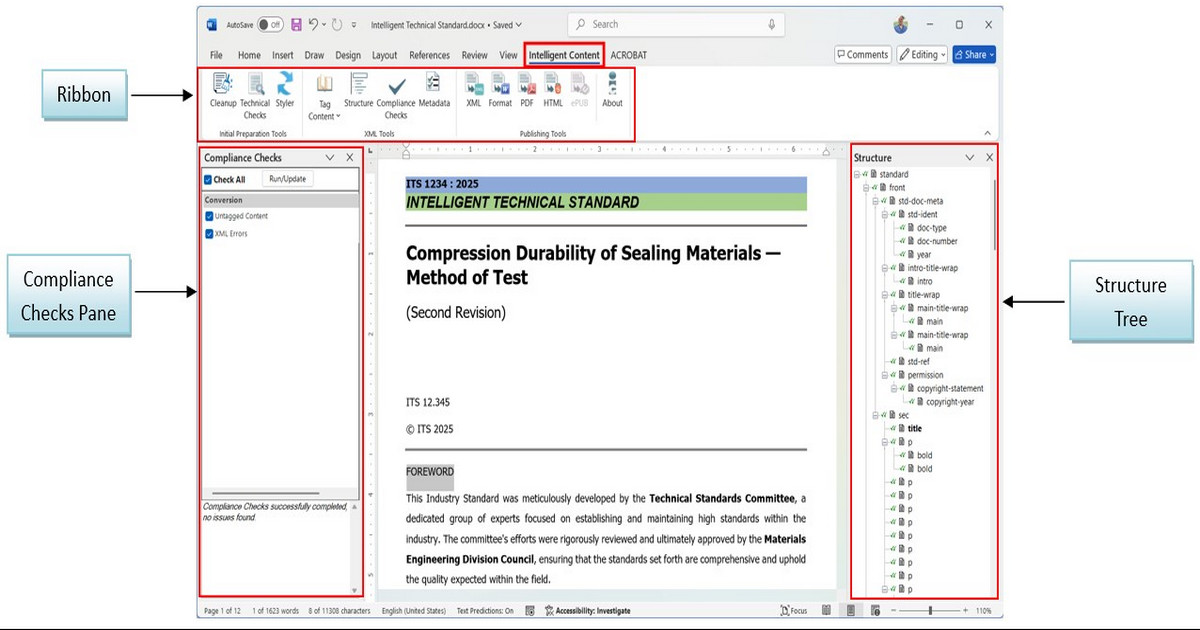This screenshot has width=1200, height=630.
Task: Switch to the Home tab
Action: [x=249, y=55]
